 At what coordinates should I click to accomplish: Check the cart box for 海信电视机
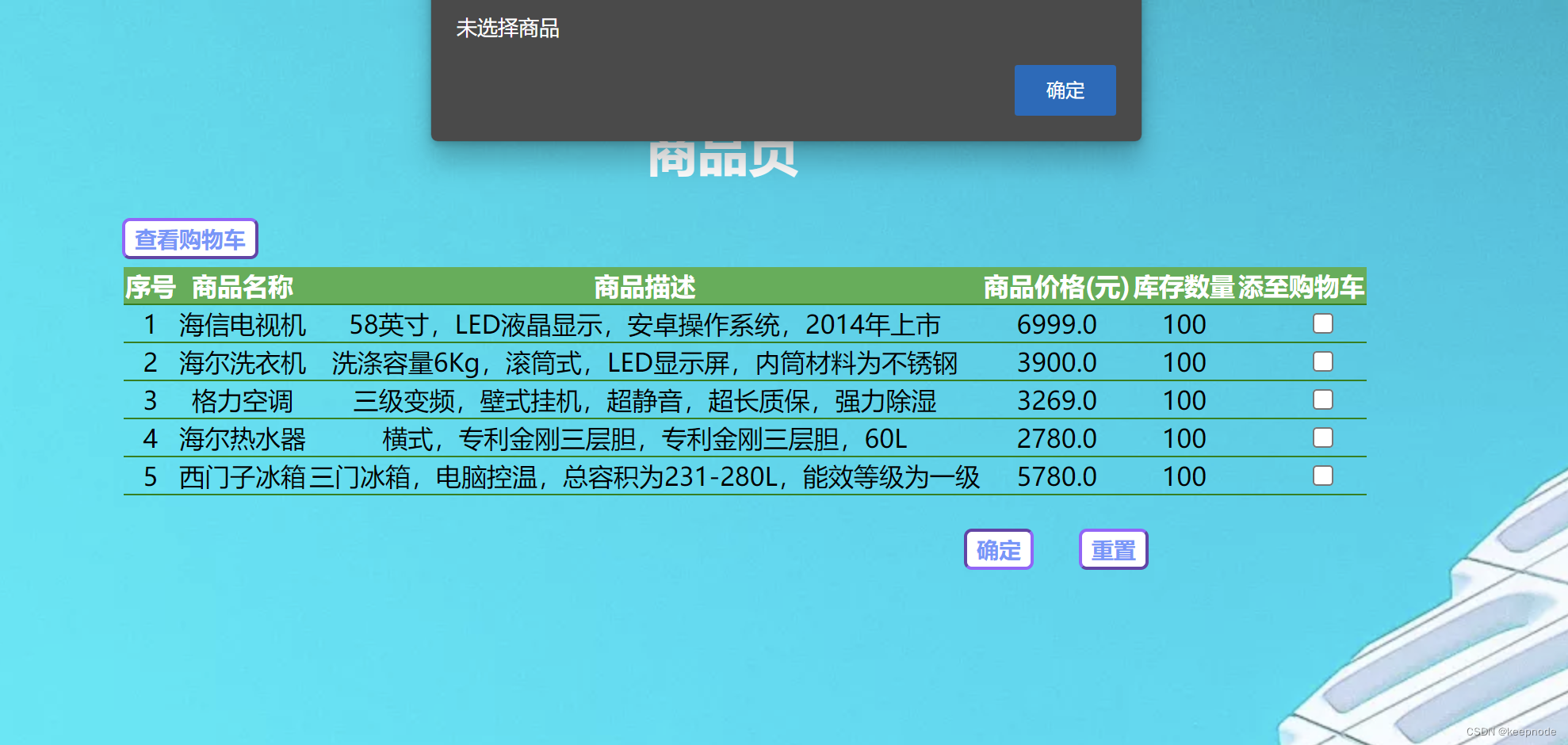point(1323,323)
